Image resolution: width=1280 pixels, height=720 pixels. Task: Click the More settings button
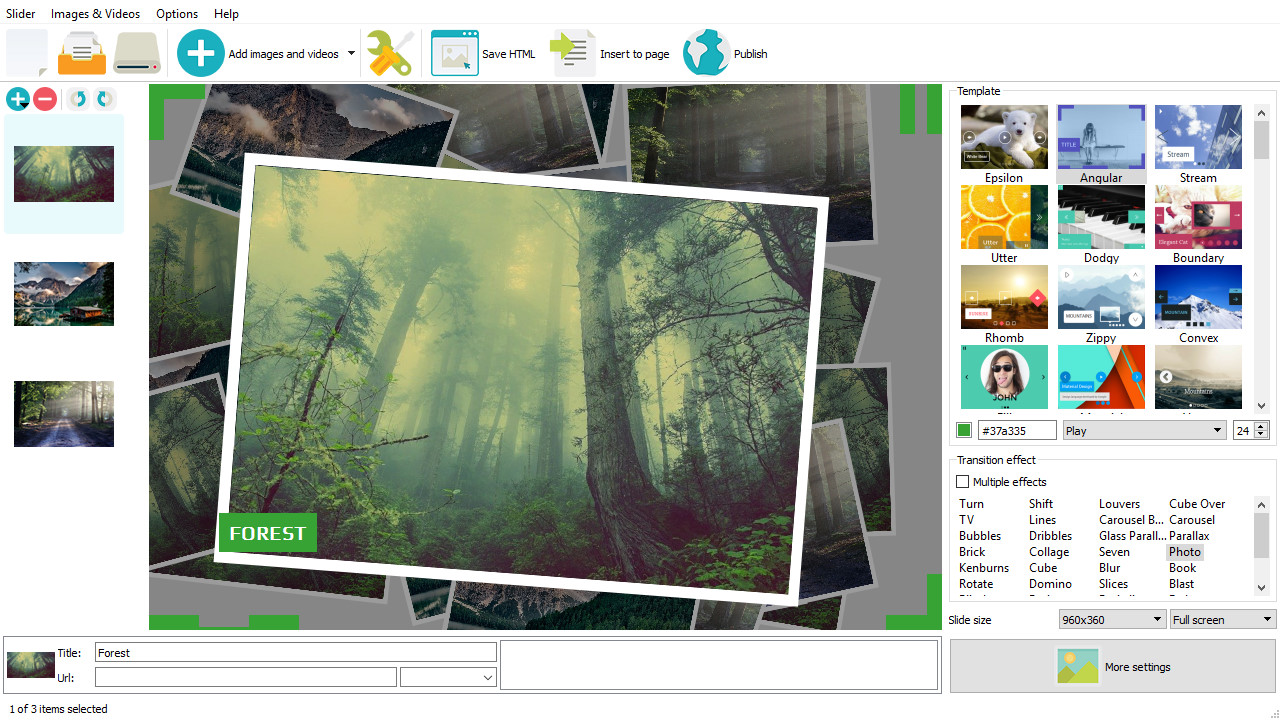pos(1113,667)
